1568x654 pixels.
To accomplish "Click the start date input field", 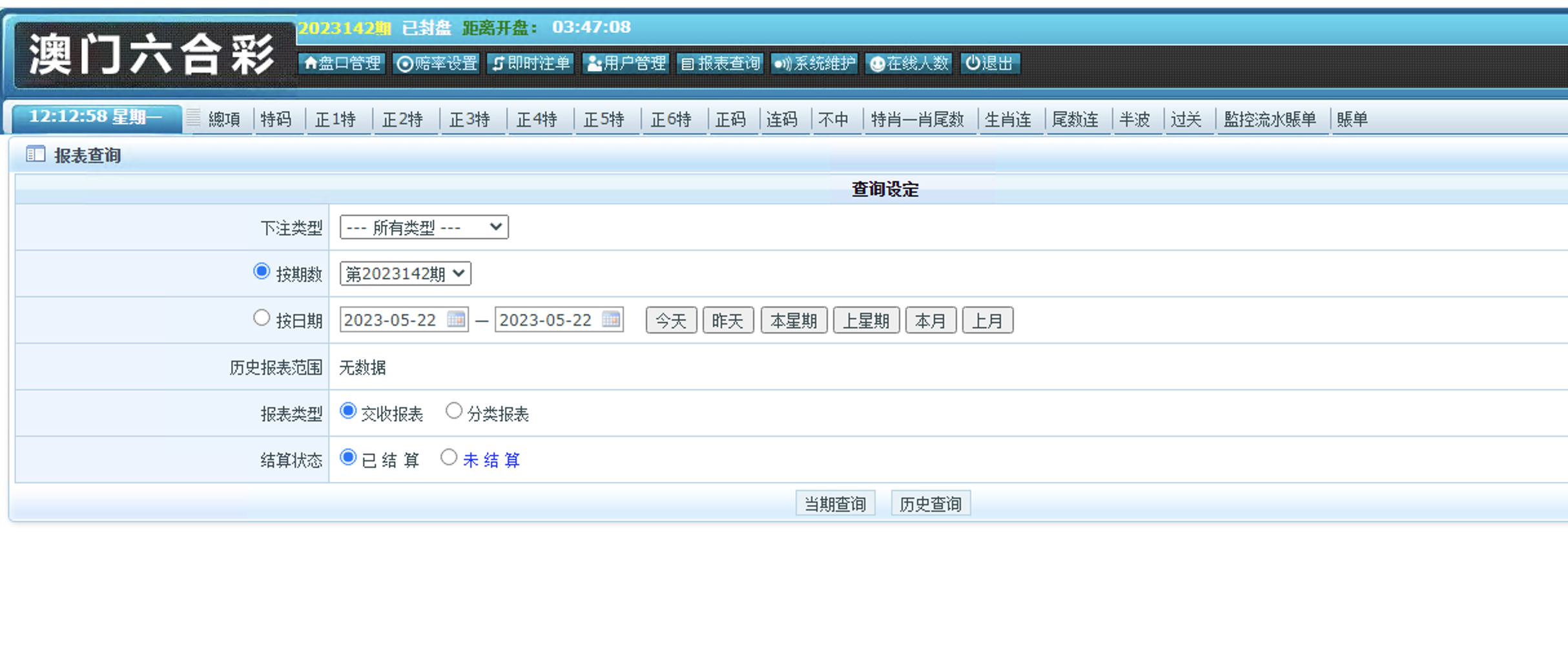I will coord(404,320).
